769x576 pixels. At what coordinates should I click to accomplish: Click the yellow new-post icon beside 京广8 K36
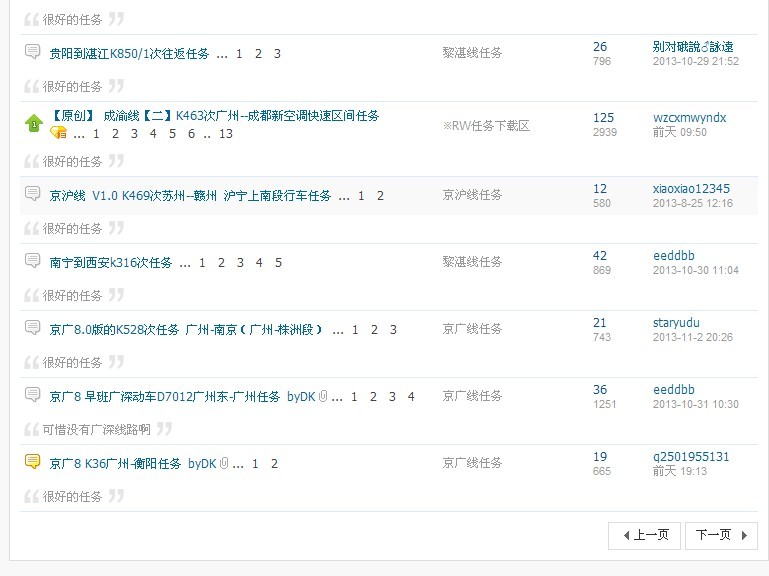(33, 463)
